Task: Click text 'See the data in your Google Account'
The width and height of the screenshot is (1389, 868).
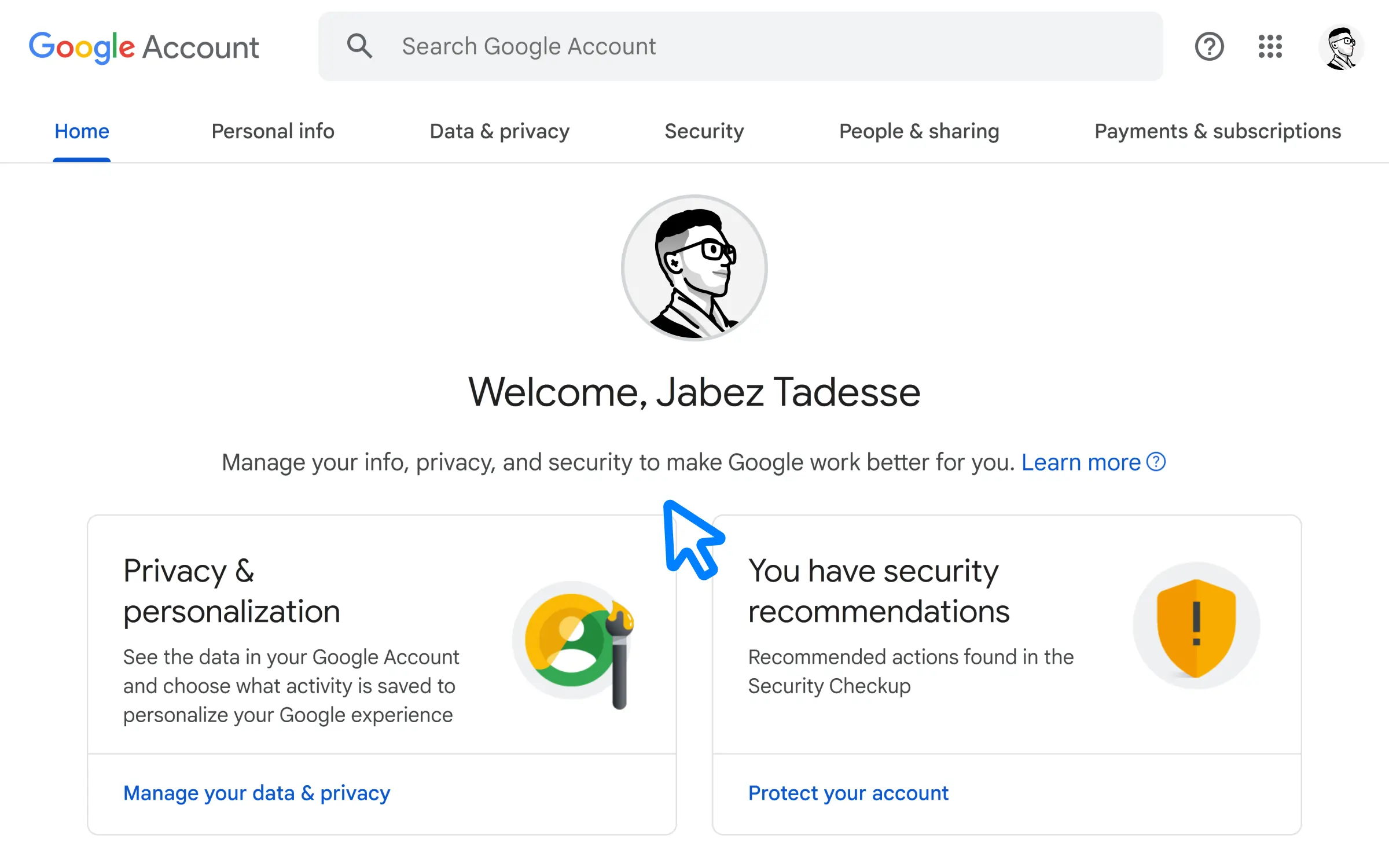Action: tap(291, 657)
